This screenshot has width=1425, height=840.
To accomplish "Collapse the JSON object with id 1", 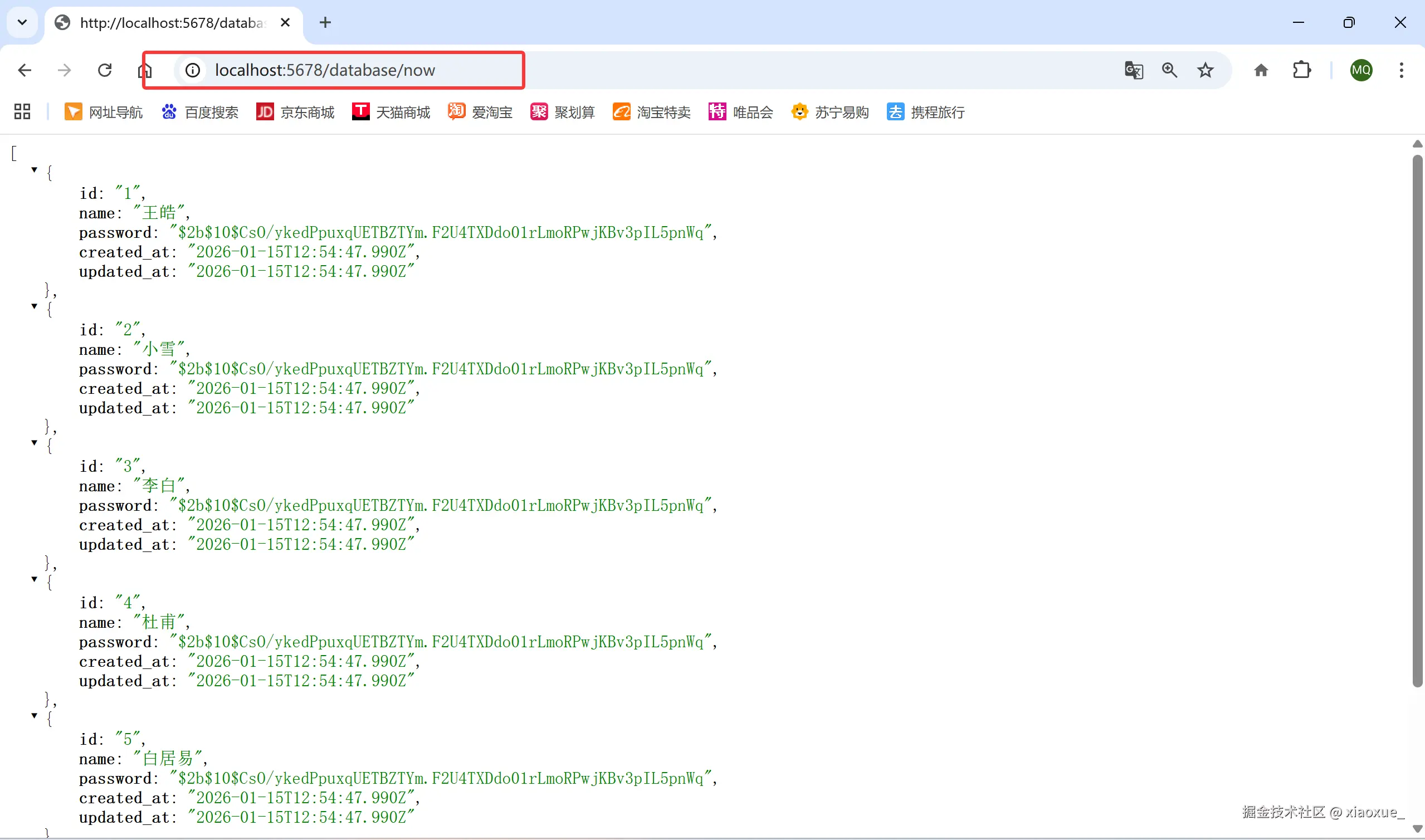I will tap(35, 170).
